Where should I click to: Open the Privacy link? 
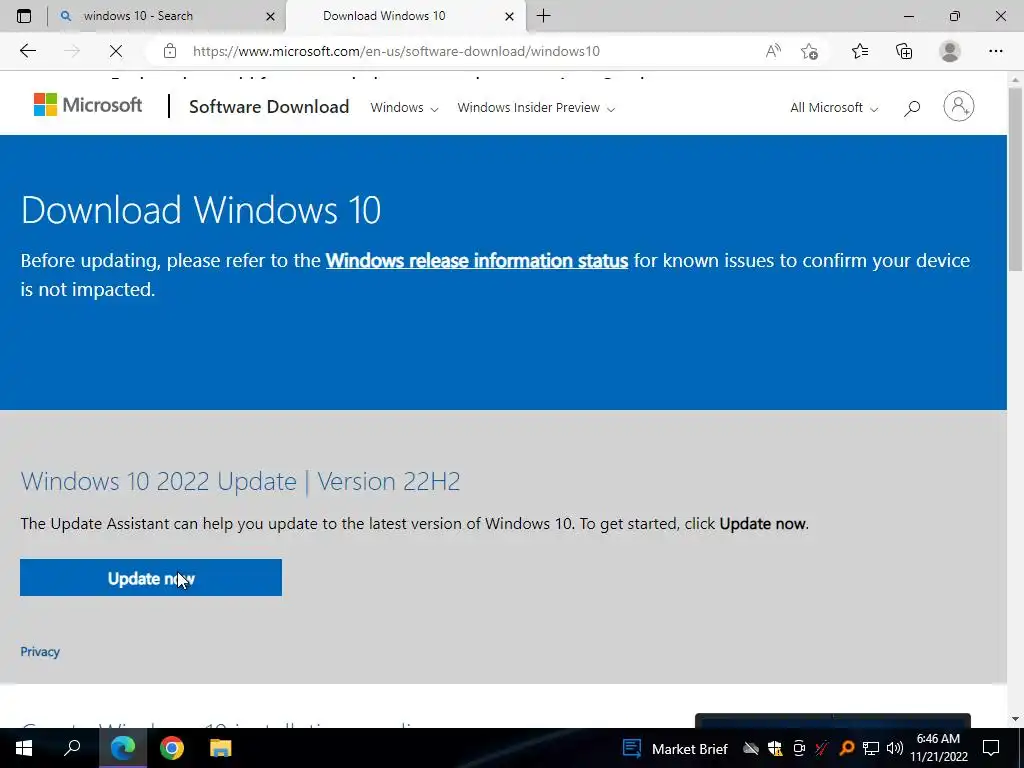40,652
